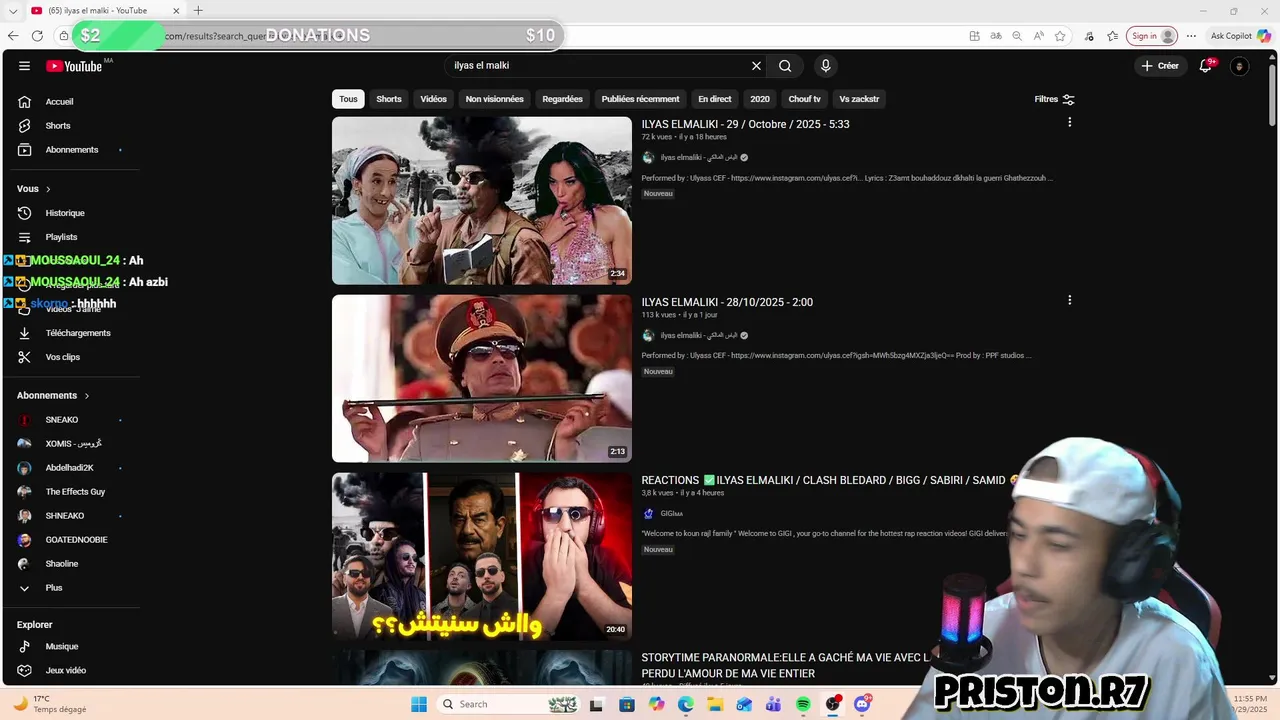1280x720 pixels.
Task: Go back in the browser
Action: [12, 36]
